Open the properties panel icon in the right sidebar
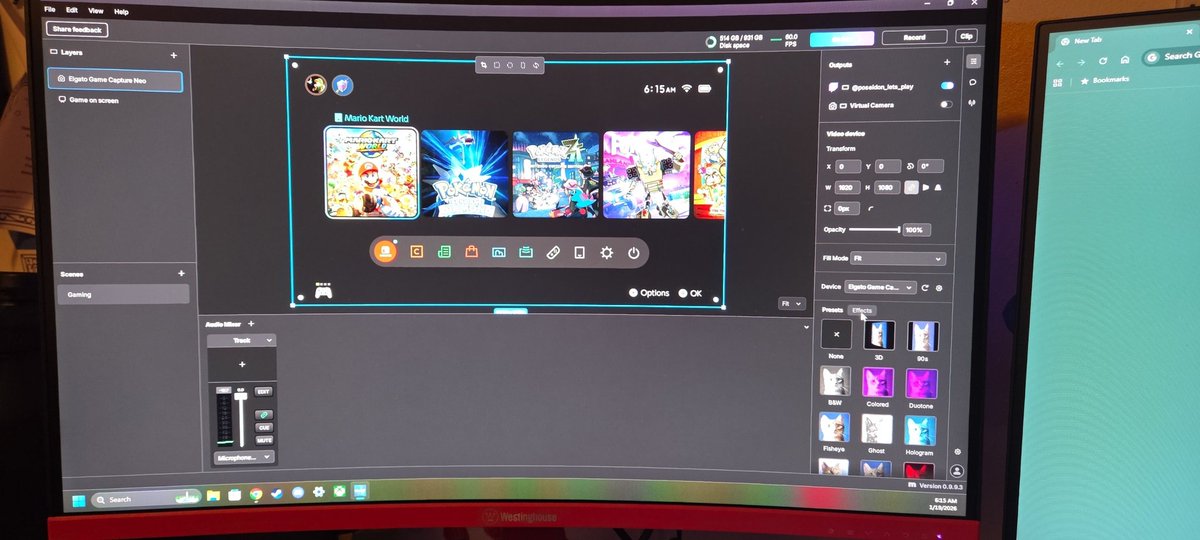Image resolution: width=1200 pixels, height=540 pixels. pos(974,61)
